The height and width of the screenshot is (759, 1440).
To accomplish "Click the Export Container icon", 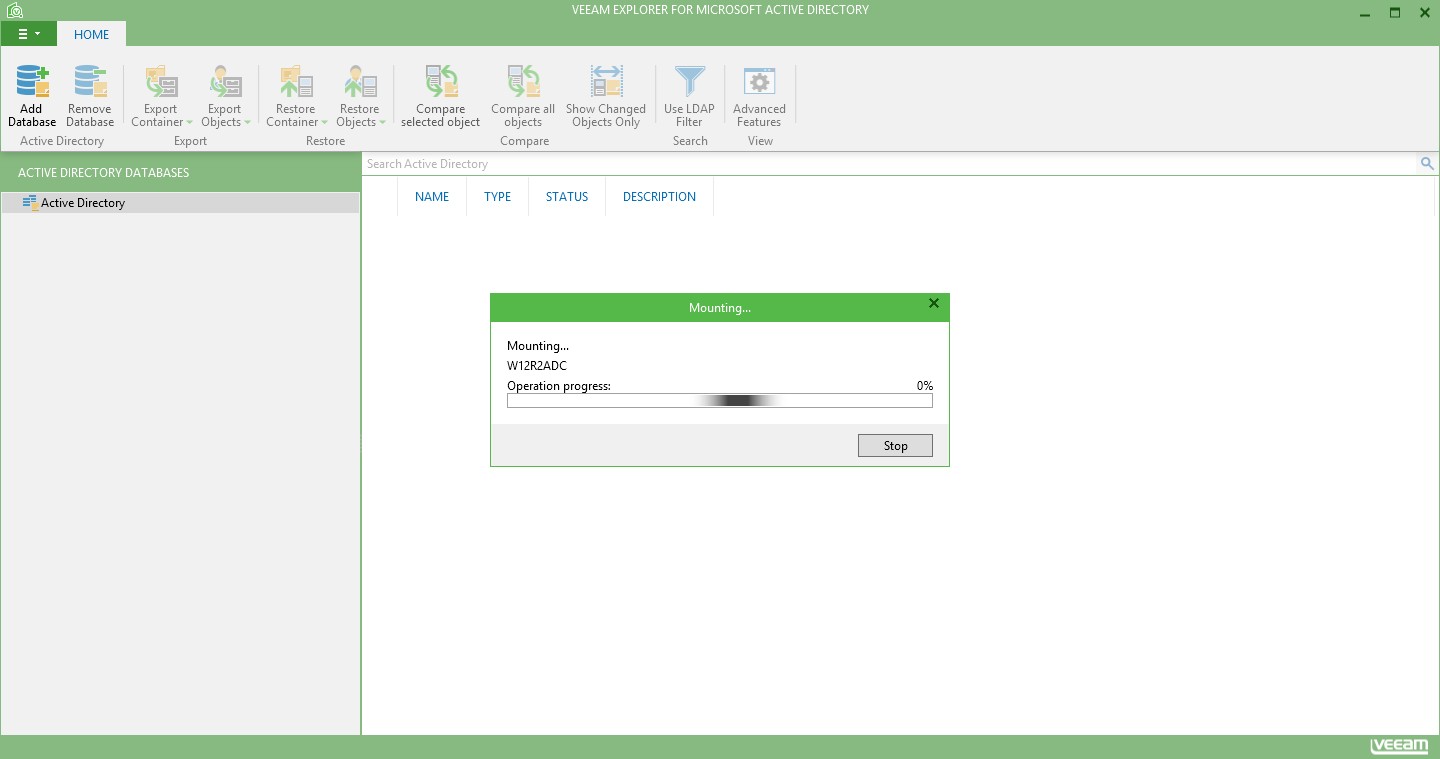I will pyautogui.click(x=160, y=81).
